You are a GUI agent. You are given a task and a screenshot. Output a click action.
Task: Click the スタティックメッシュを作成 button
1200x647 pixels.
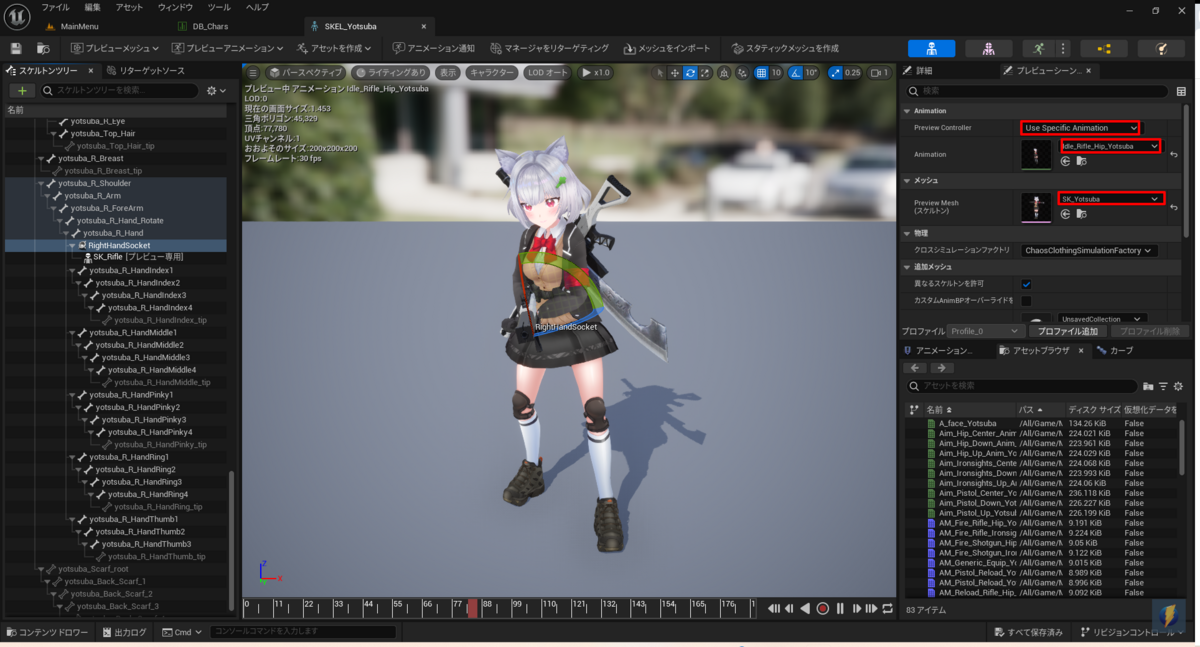tap(785, 48)
